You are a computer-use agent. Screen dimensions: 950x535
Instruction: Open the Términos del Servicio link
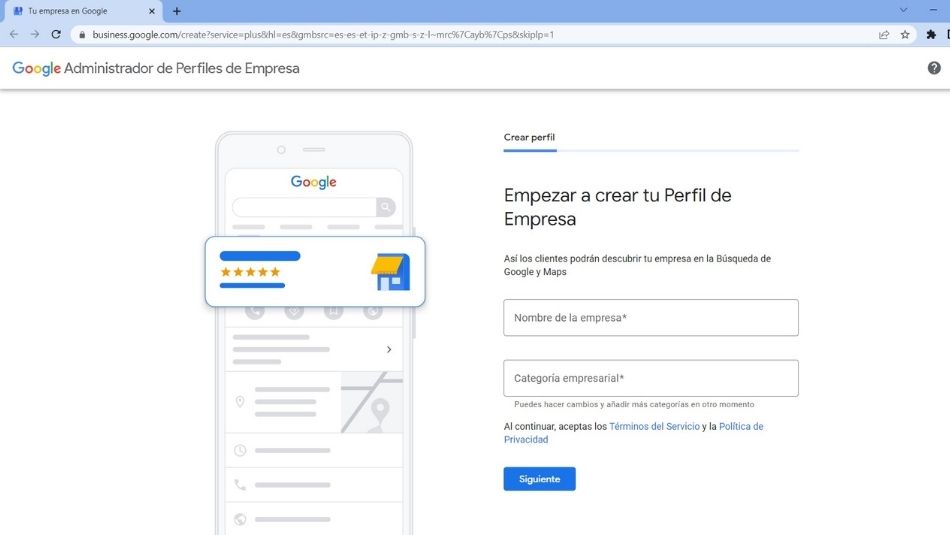(x=654, y=427)
